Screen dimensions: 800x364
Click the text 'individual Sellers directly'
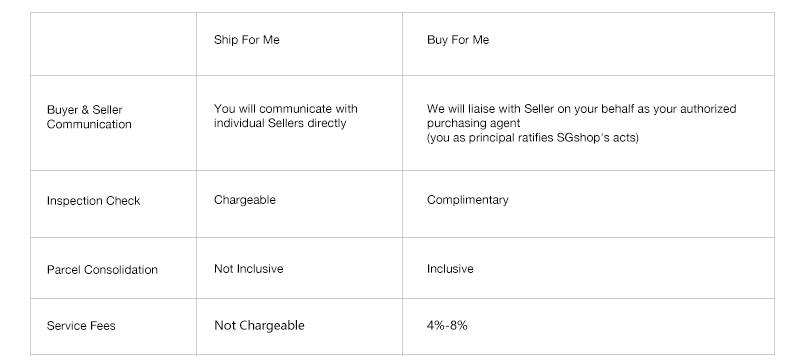click(x=280, y=123)
